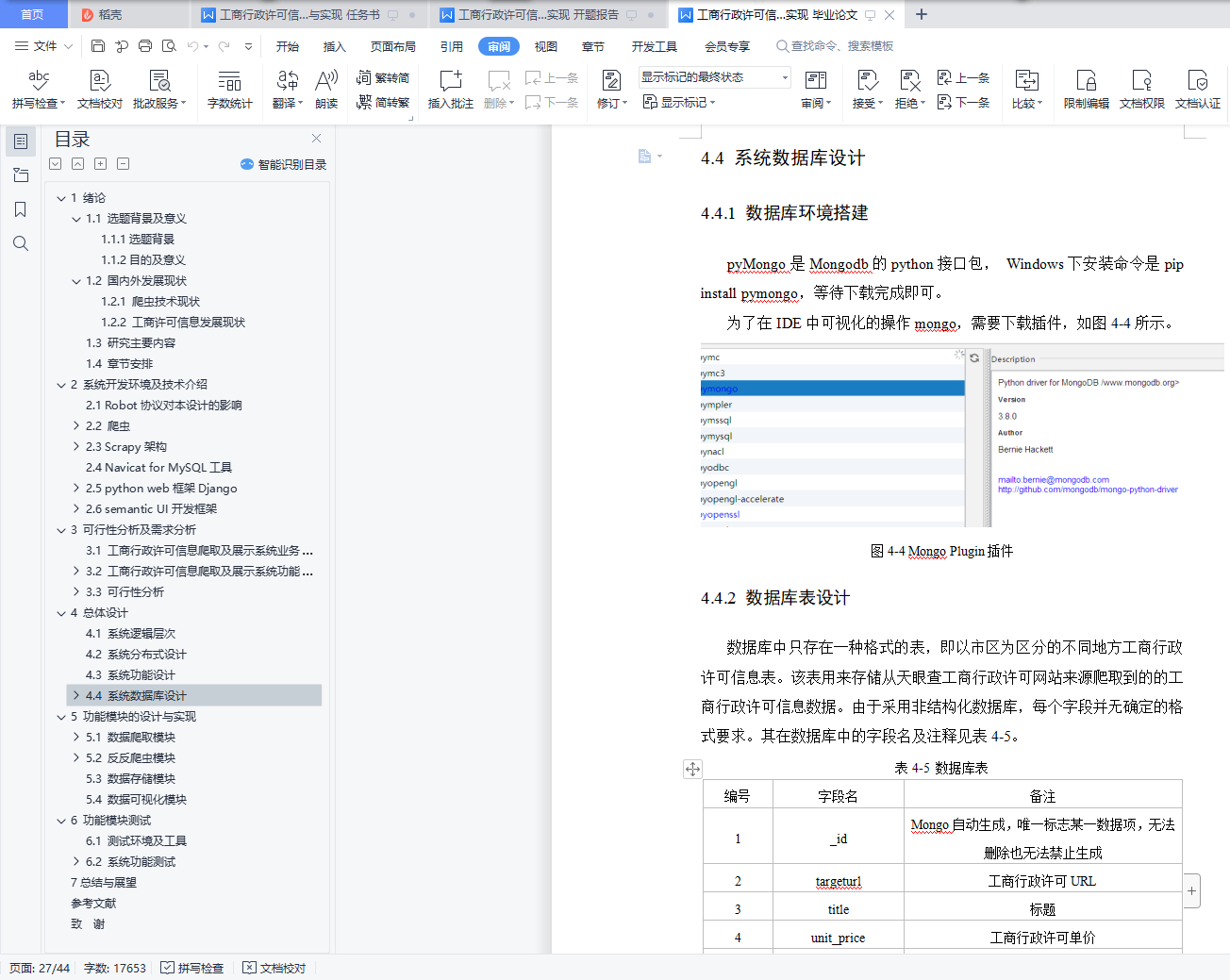Open the 稻壳 tab
The height and width of the screenshot is (980, 1230).
click(102, 15)
